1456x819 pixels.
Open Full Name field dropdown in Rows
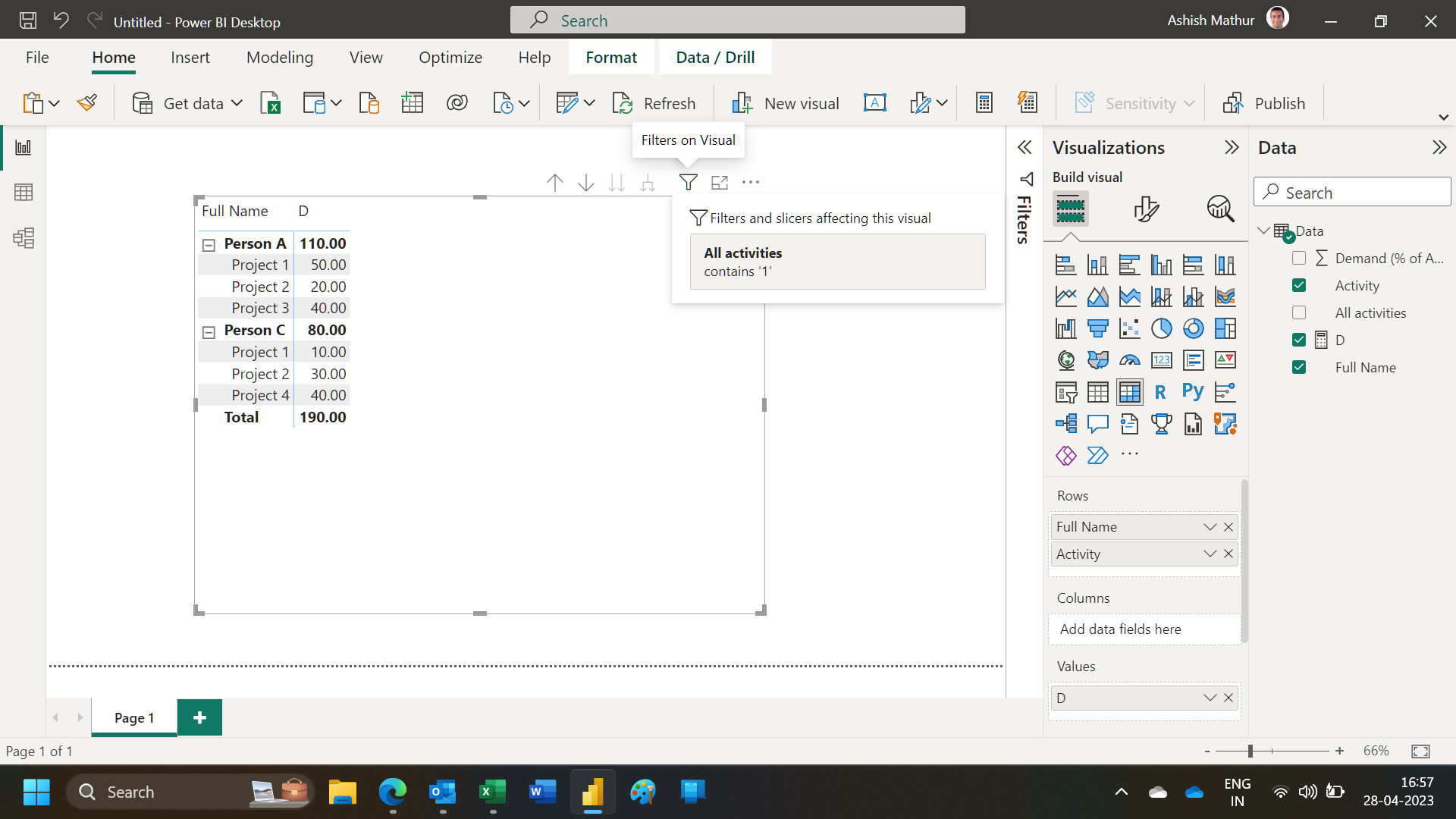point(1210,527)
